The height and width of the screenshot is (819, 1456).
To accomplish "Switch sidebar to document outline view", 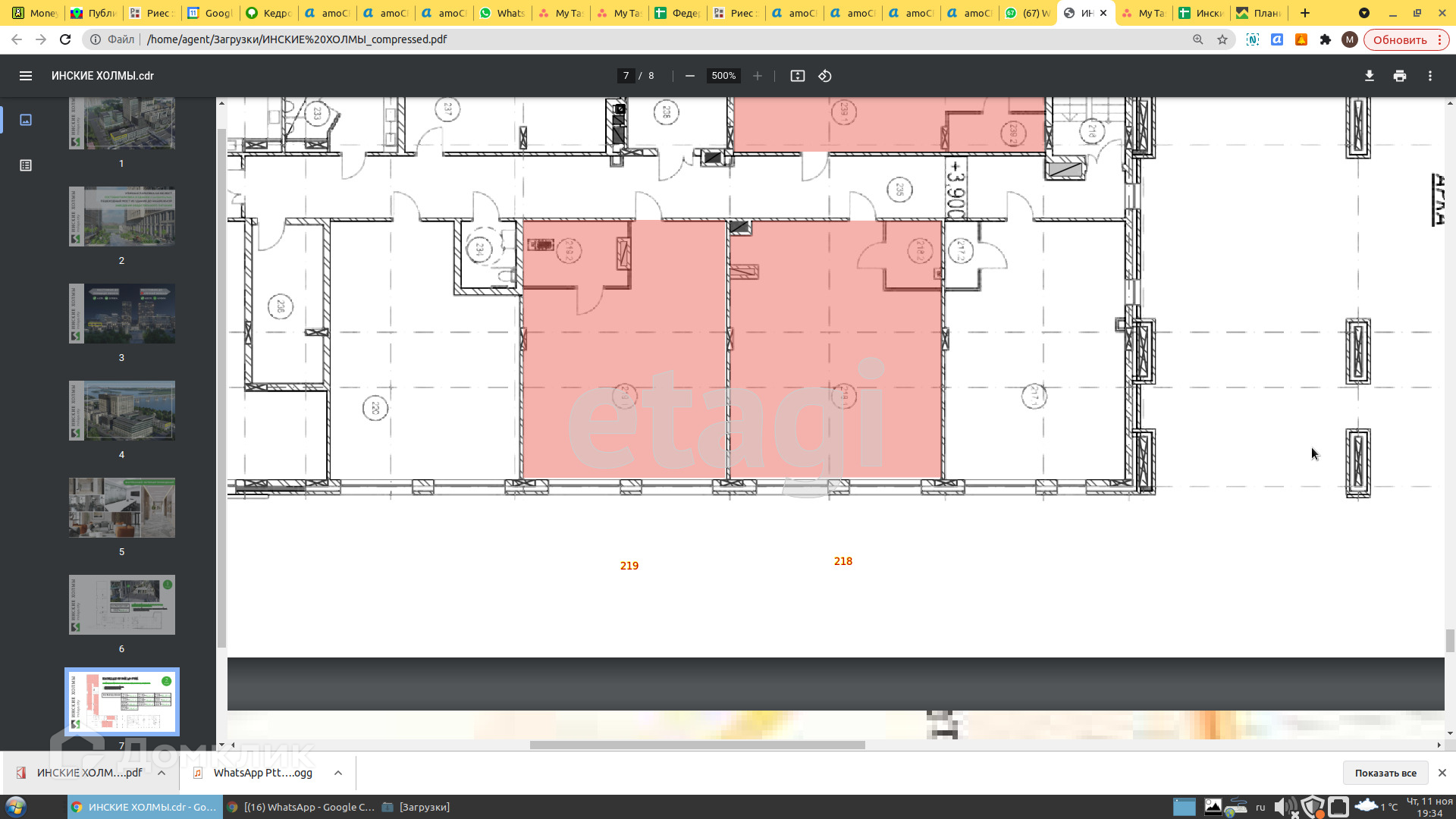I will tap(26, 165).
